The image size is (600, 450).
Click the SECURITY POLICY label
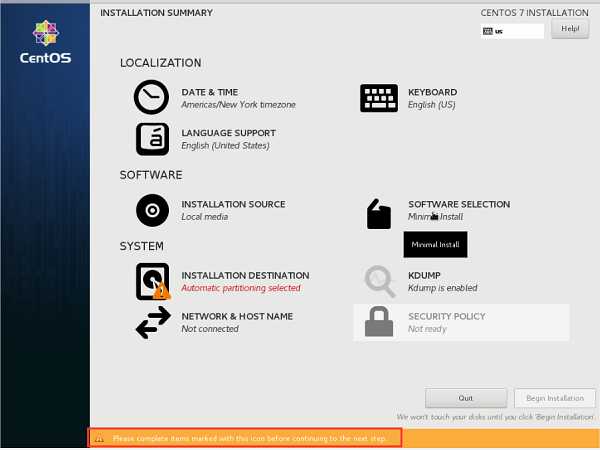447,316
